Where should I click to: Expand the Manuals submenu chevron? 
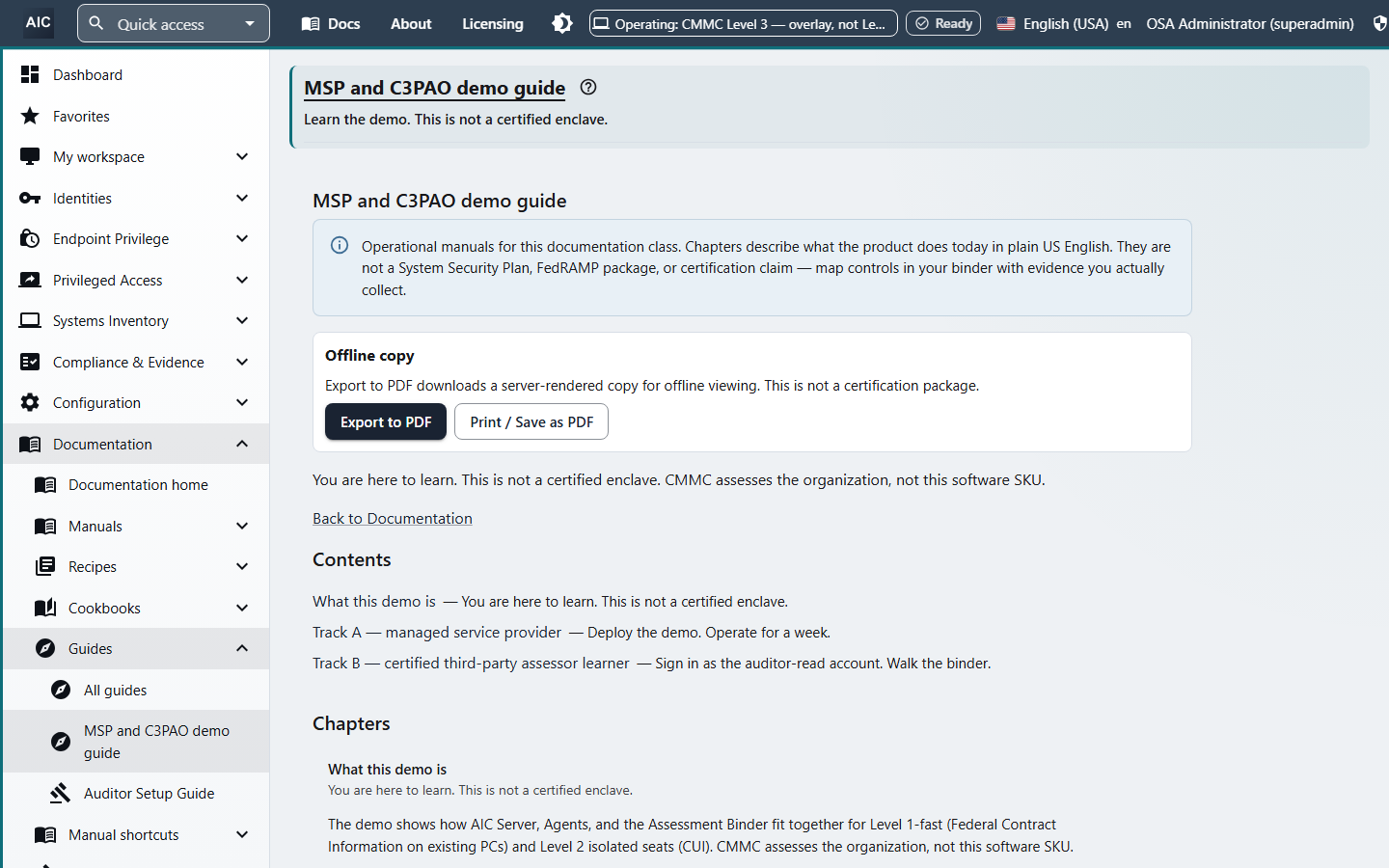[242, 526]
